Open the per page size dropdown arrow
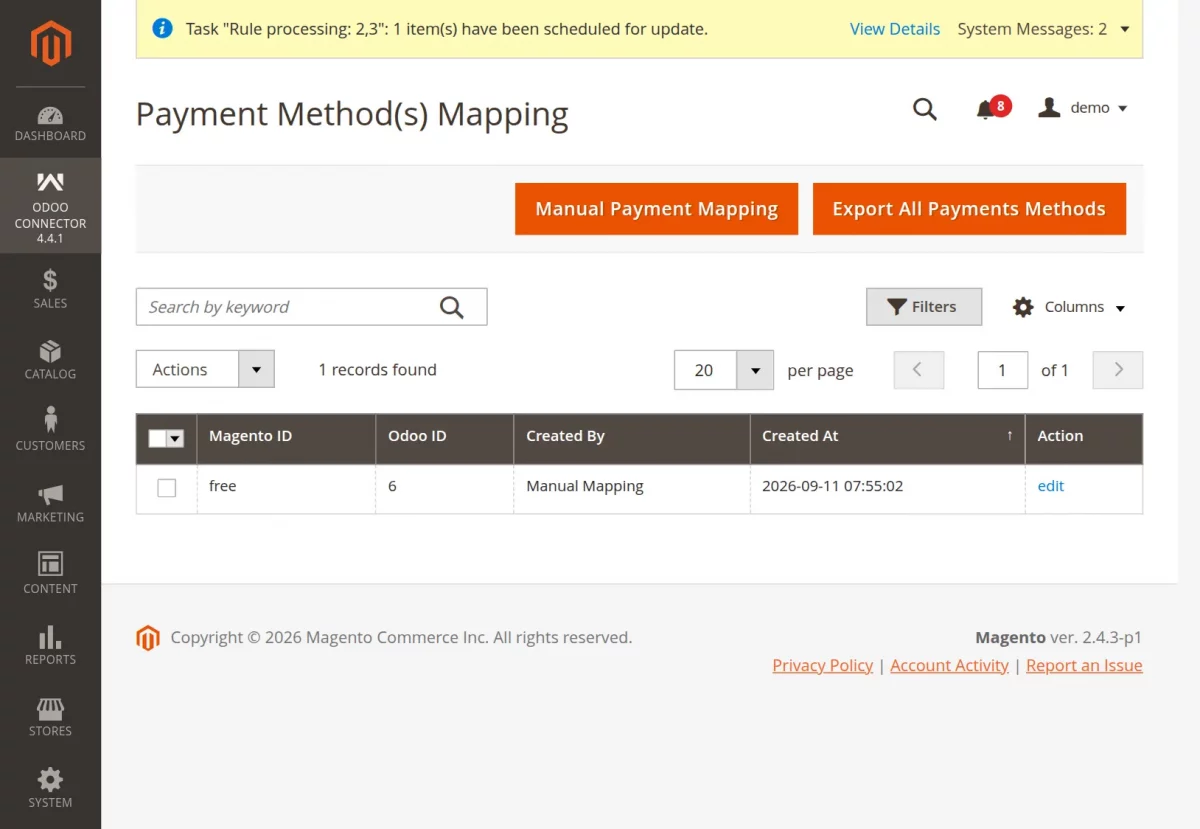Screen dimensions: 1200x829 (755, 370)
